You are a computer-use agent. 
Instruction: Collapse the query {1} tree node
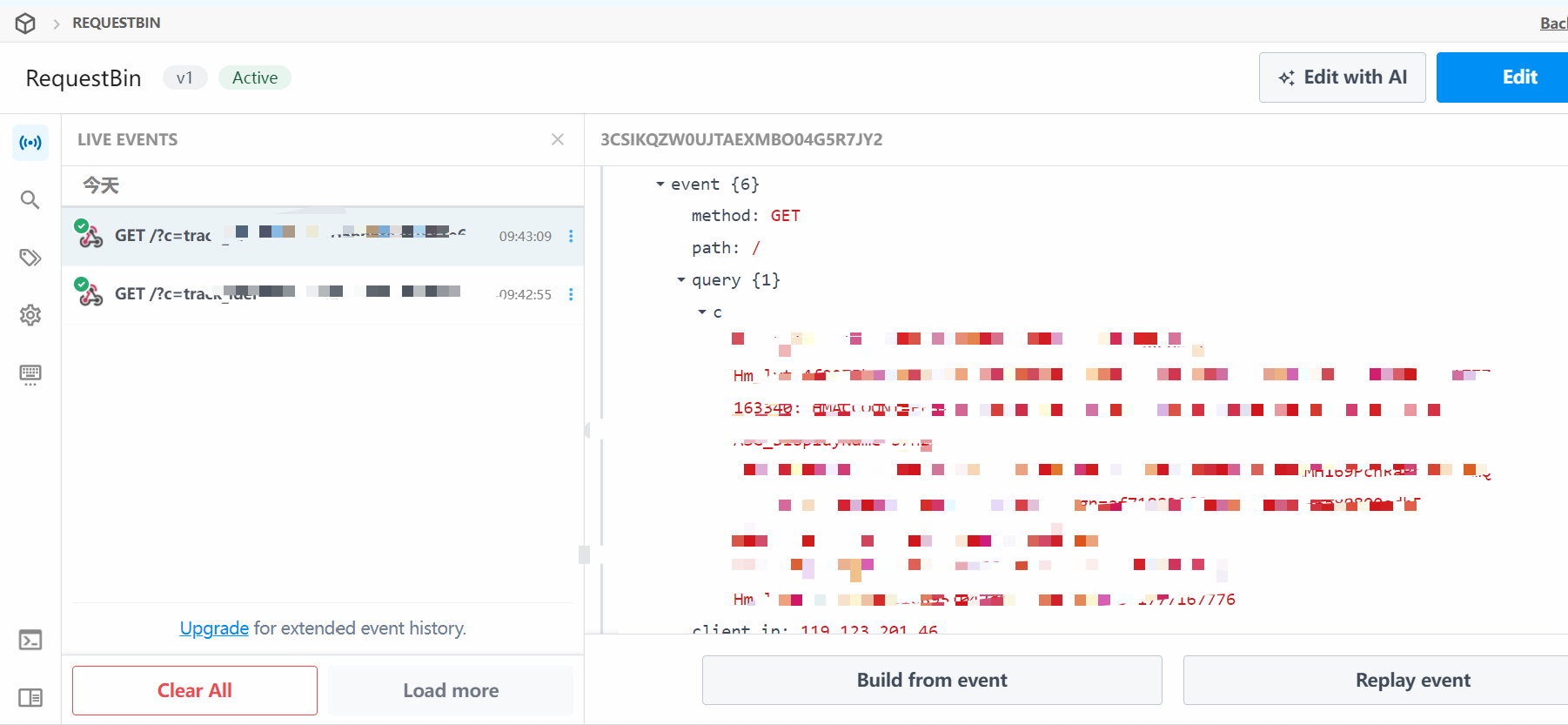pos(681,280)
